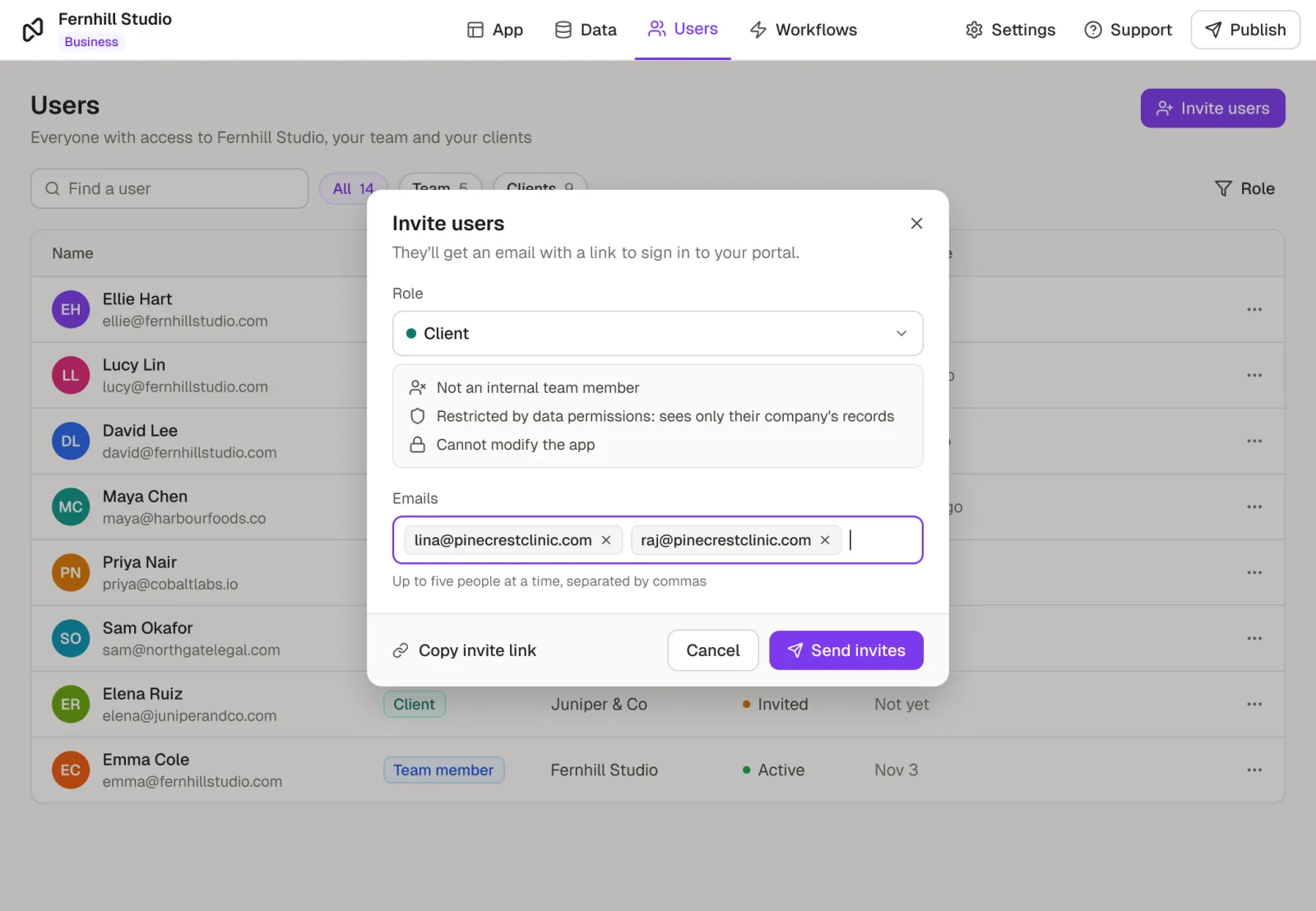The height and width of the screenshot is (911, 1316).
Task: Open Settings from the top bar
Action: [x=1010, y=30]
